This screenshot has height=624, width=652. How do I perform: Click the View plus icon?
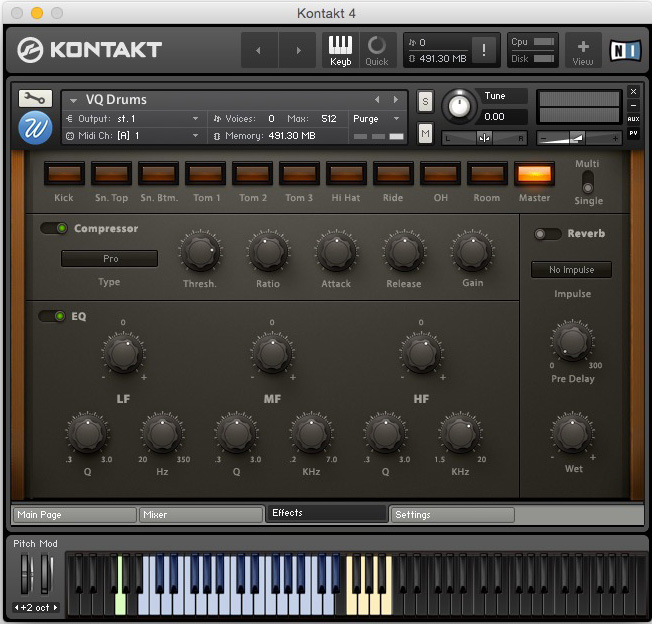pyautogui.click(x=583, y=50)
